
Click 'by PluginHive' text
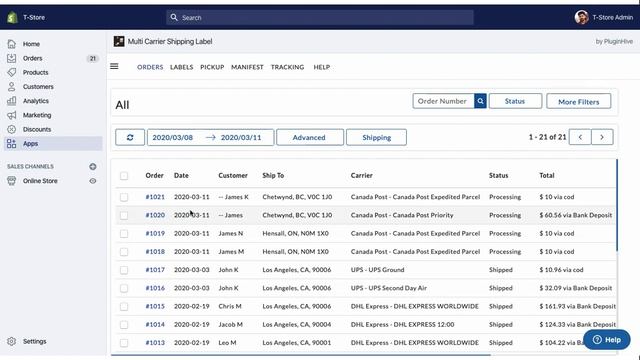coord(614,42)
